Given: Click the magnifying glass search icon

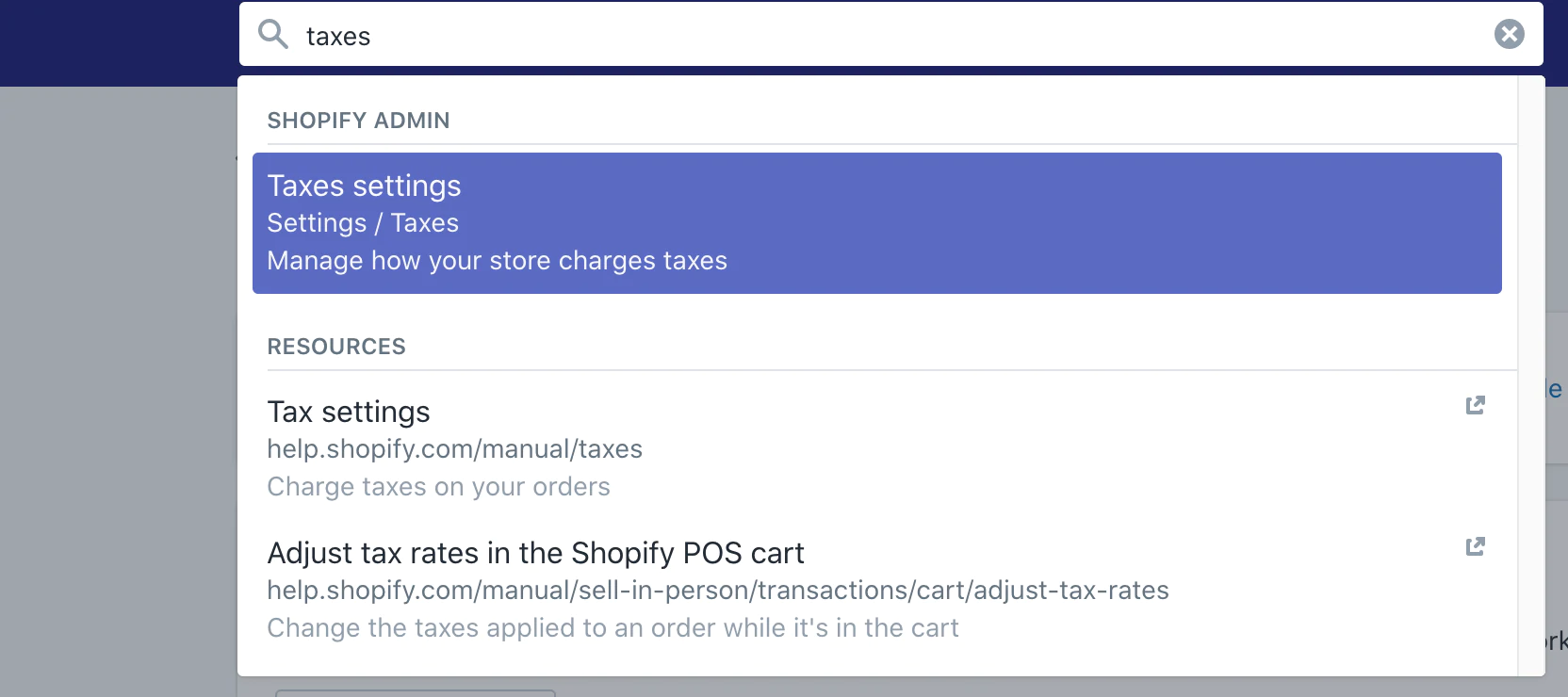Looking at the screenshot, I should click(x=273, y=35).
